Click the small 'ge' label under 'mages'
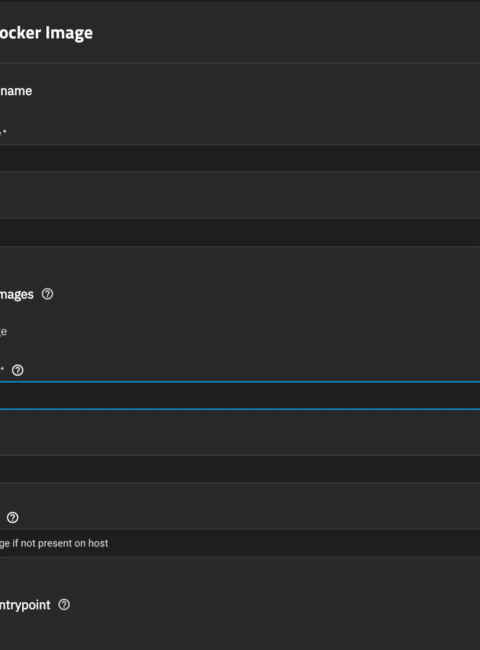Viewport: 480px width, 650px height. [x=3, y=332]
